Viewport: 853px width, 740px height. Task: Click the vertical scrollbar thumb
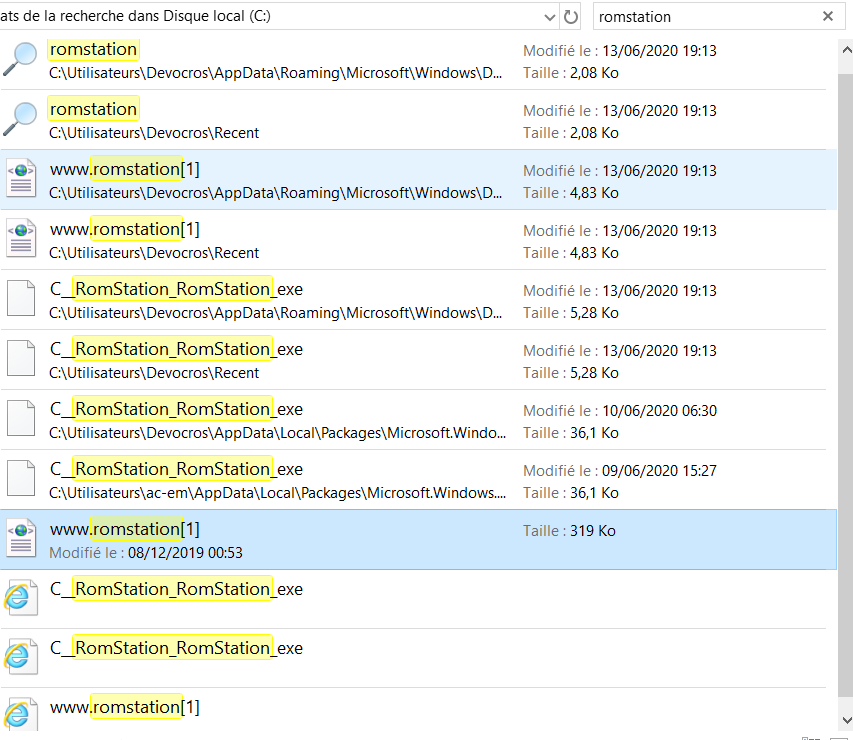coord(846,385)
